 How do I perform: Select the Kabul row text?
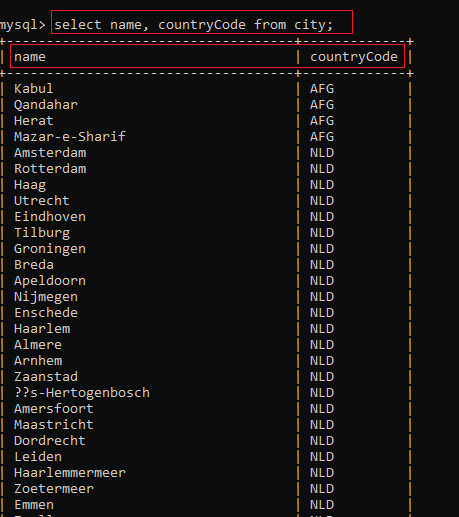(x=34, y=89)
